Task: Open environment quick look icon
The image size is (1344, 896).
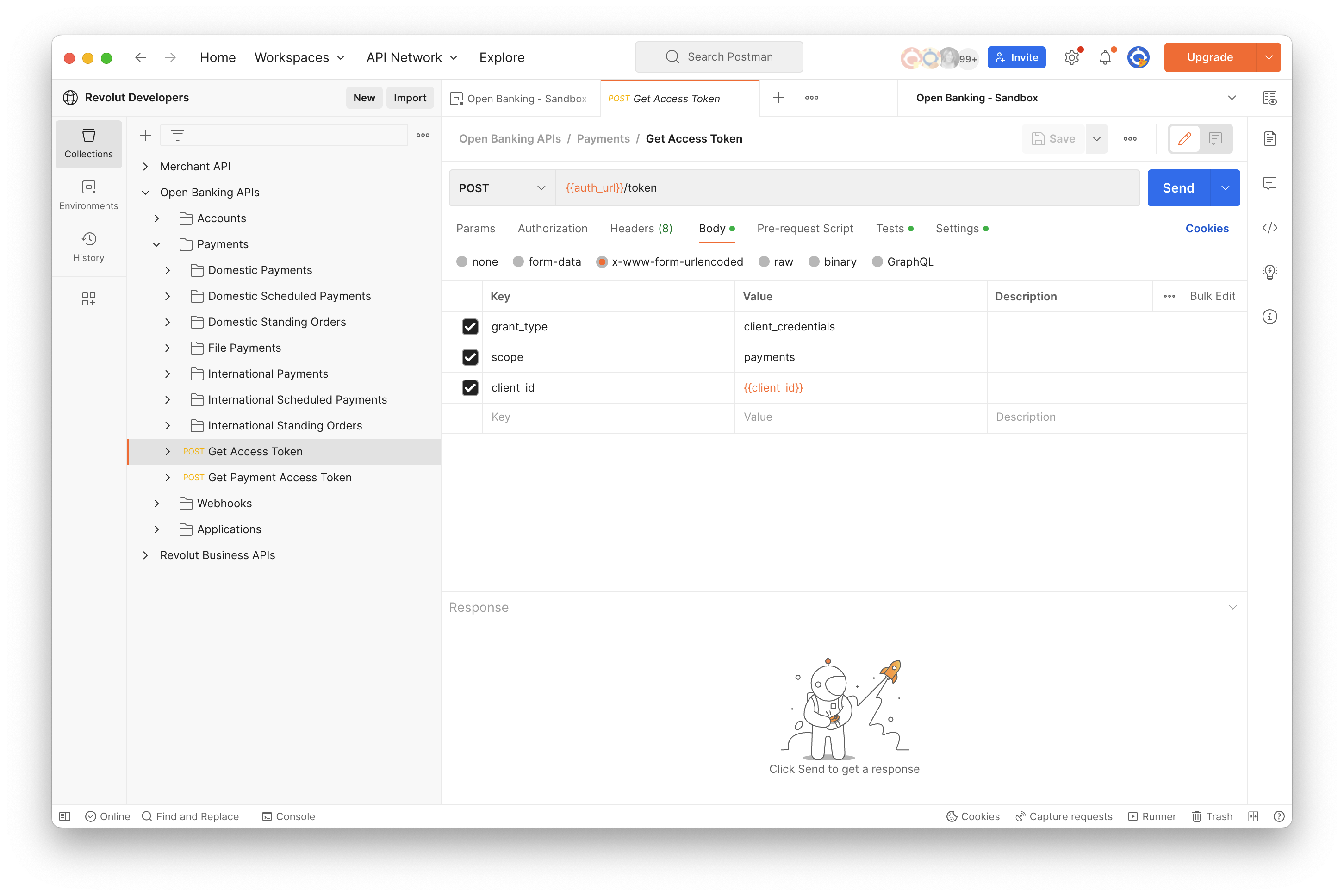Action: point(1269,98)
